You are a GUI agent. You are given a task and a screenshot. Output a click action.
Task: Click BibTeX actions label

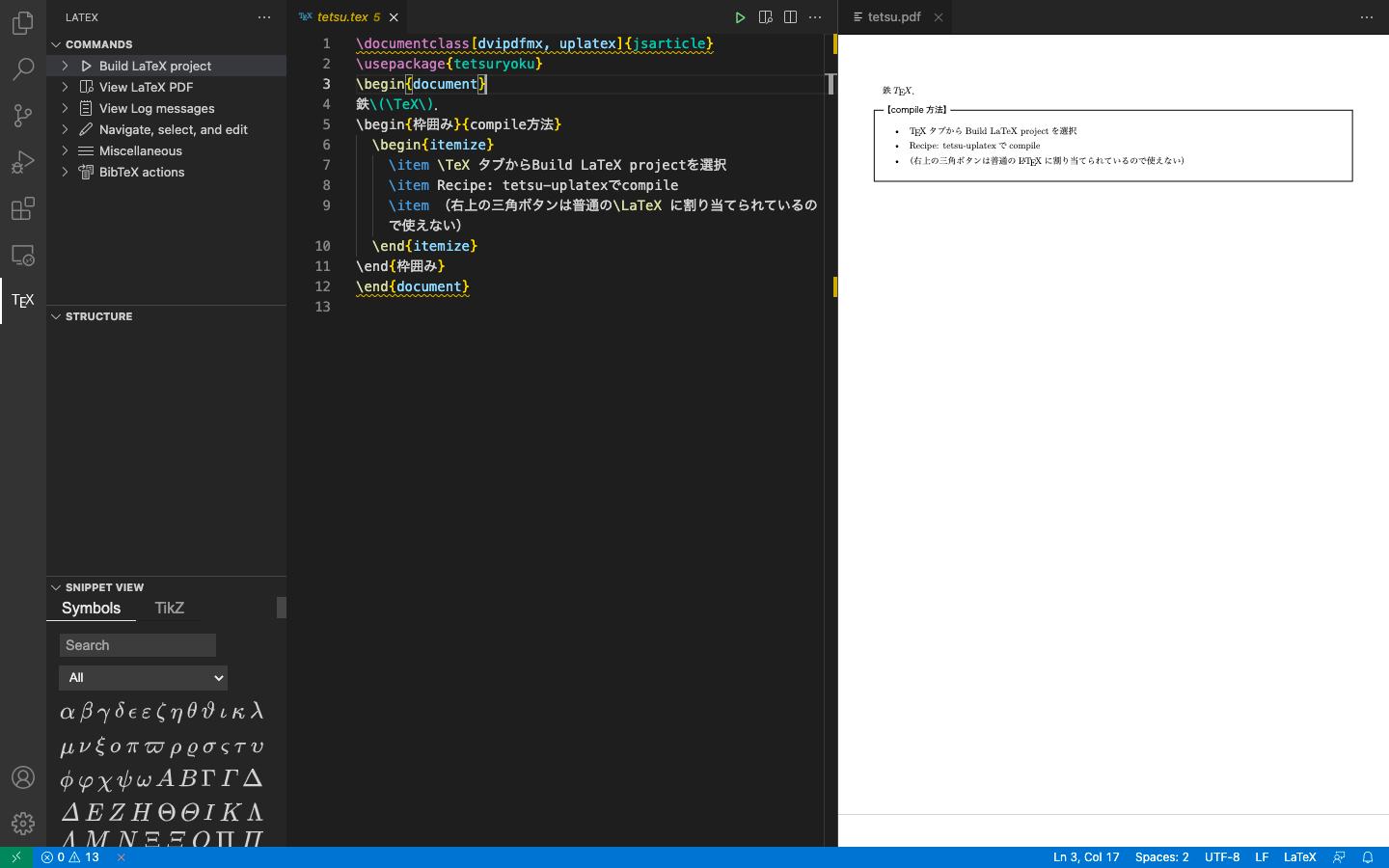tap(142, 172)
